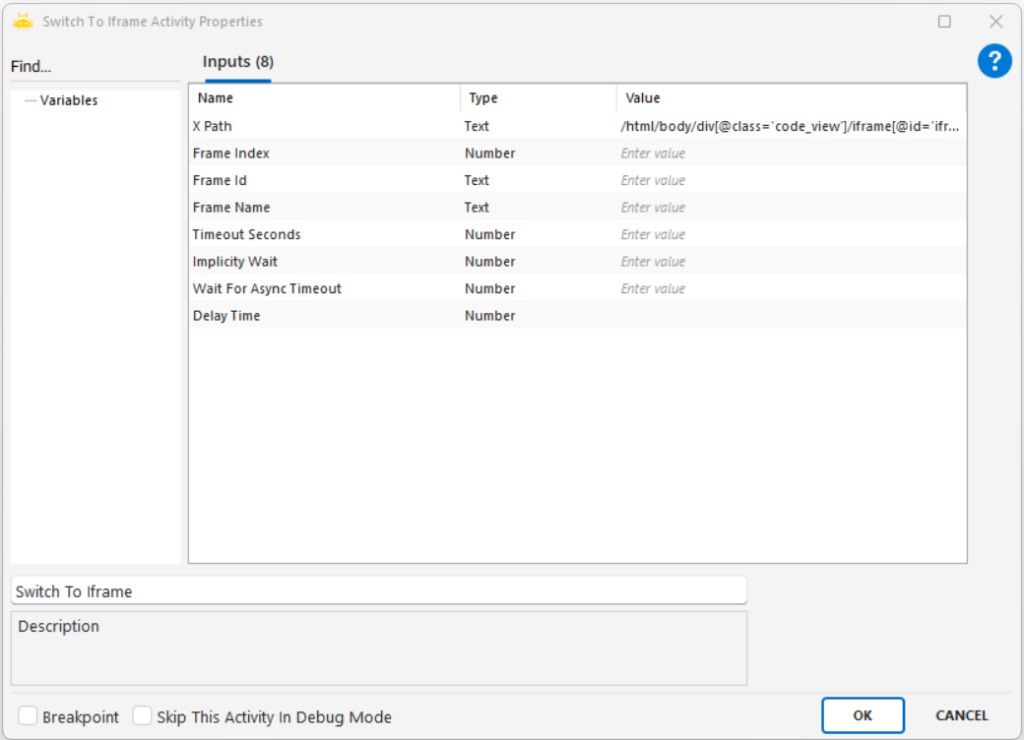
Task: Select the Frame Id value field
Action: point(790,181)
